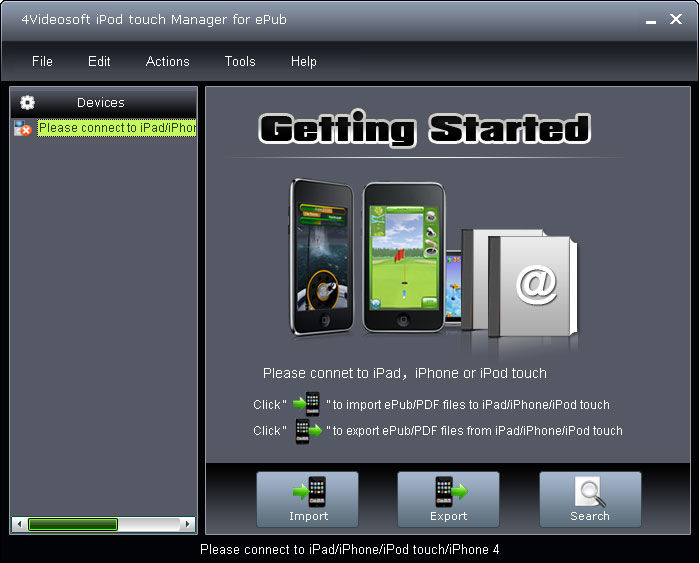The height and width of the screenshot is (563, 700).
Task: Click the Export button
Action: [449, 499]
